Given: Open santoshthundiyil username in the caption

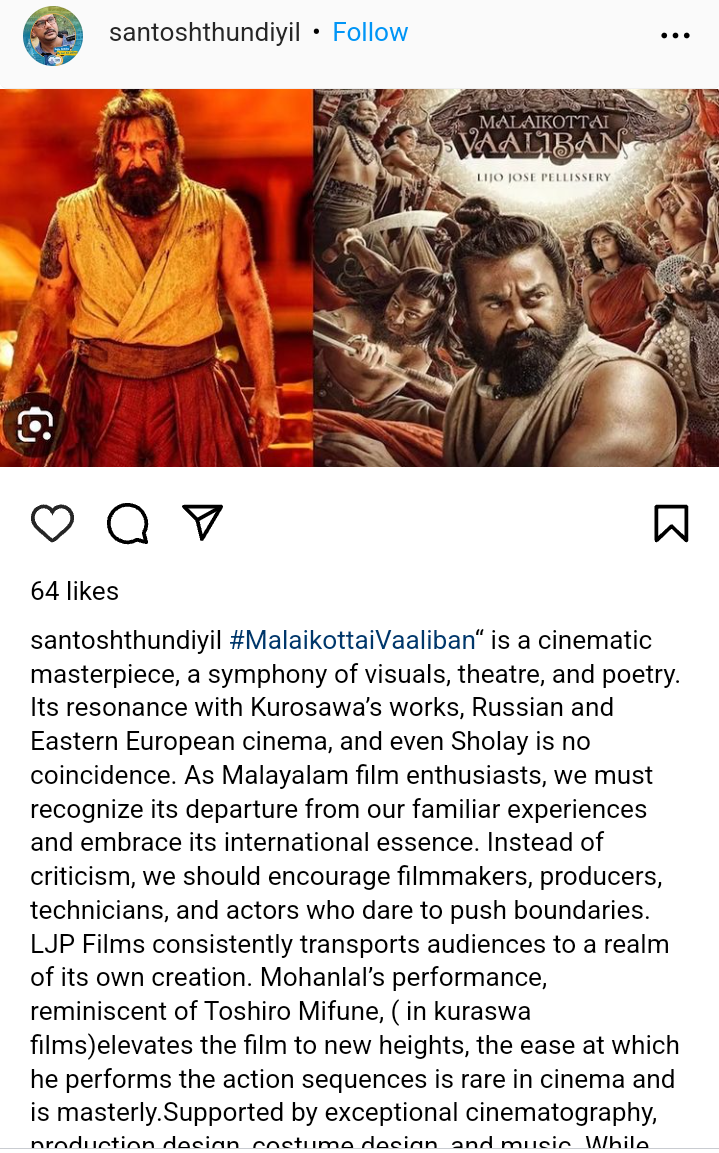Looking at the screenshot, I should (x=126, y=640).
